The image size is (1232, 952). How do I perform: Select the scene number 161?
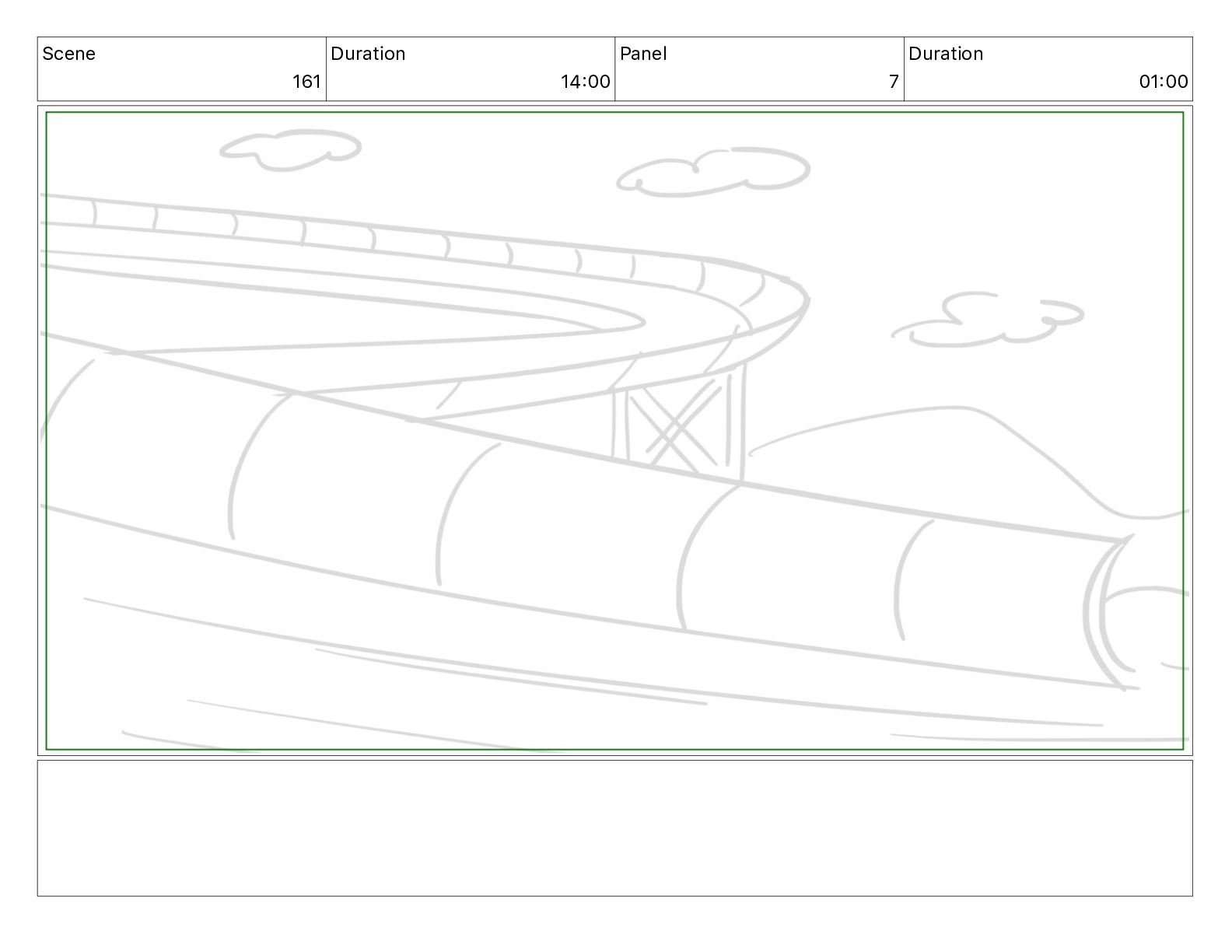pyautogui.click(x=306, y=82)
